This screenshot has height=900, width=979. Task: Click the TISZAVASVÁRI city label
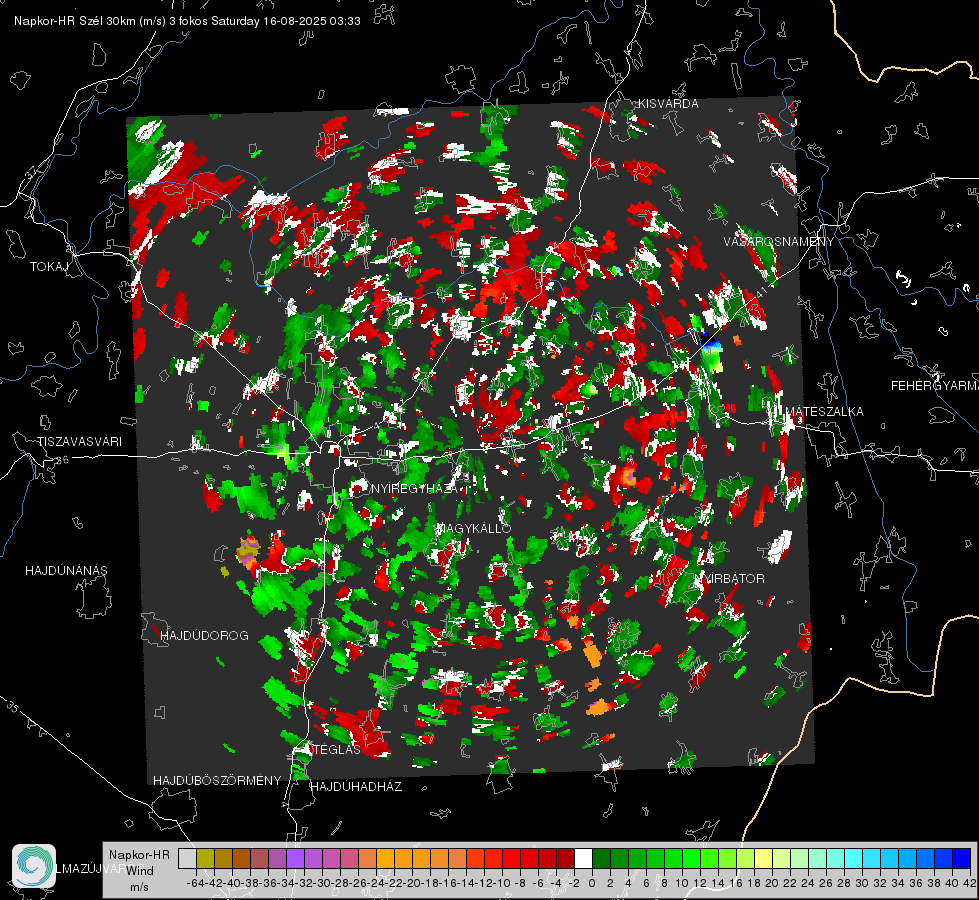(x=79, y=442)
